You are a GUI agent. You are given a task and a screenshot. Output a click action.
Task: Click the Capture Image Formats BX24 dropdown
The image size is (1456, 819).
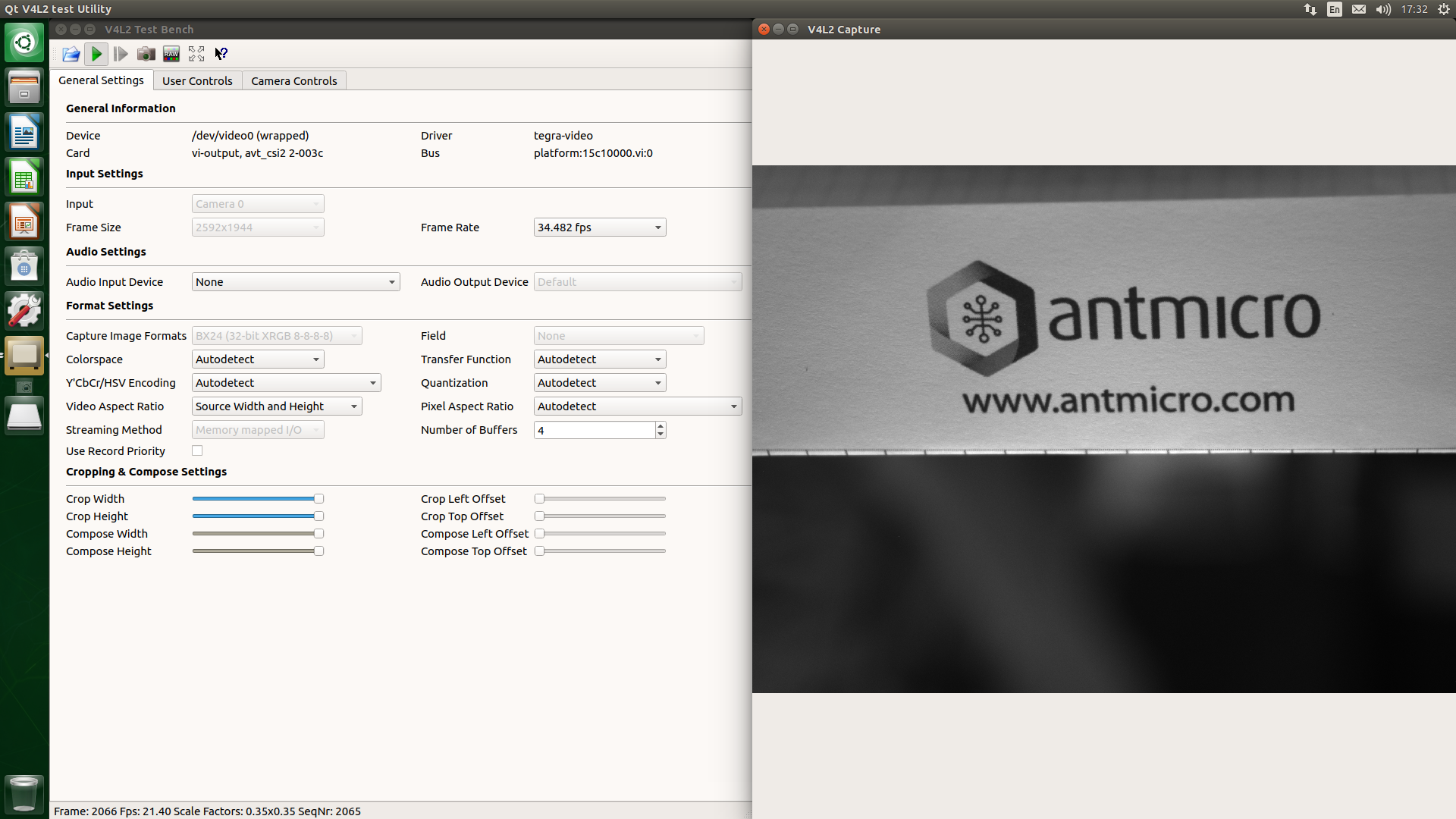(x=277, y=336)
